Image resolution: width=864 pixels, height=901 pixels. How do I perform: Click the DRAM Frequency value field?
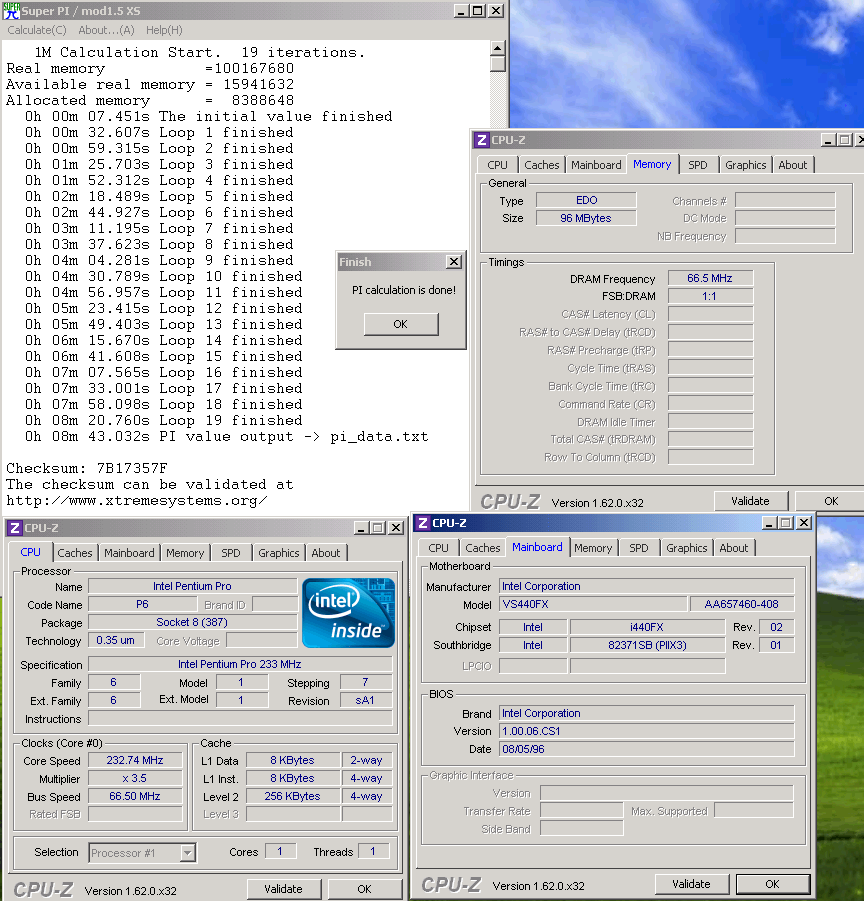coord(710,279)
